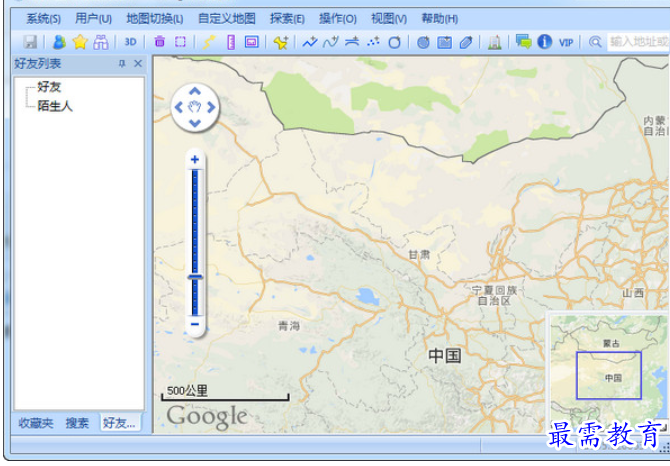
Task: Select the add circle outline tool
Action: coord(394,42)
